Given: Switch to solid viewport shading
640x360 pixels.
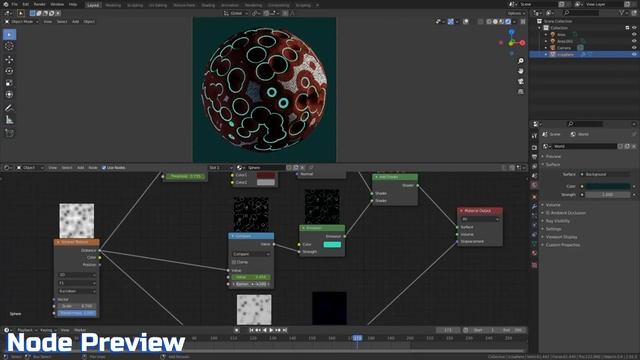Looking at the screenshot, I should click(495, 22).
